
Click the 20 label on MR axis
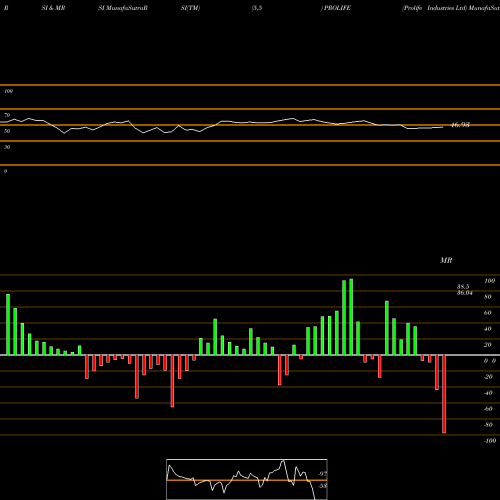coord(488,345)
